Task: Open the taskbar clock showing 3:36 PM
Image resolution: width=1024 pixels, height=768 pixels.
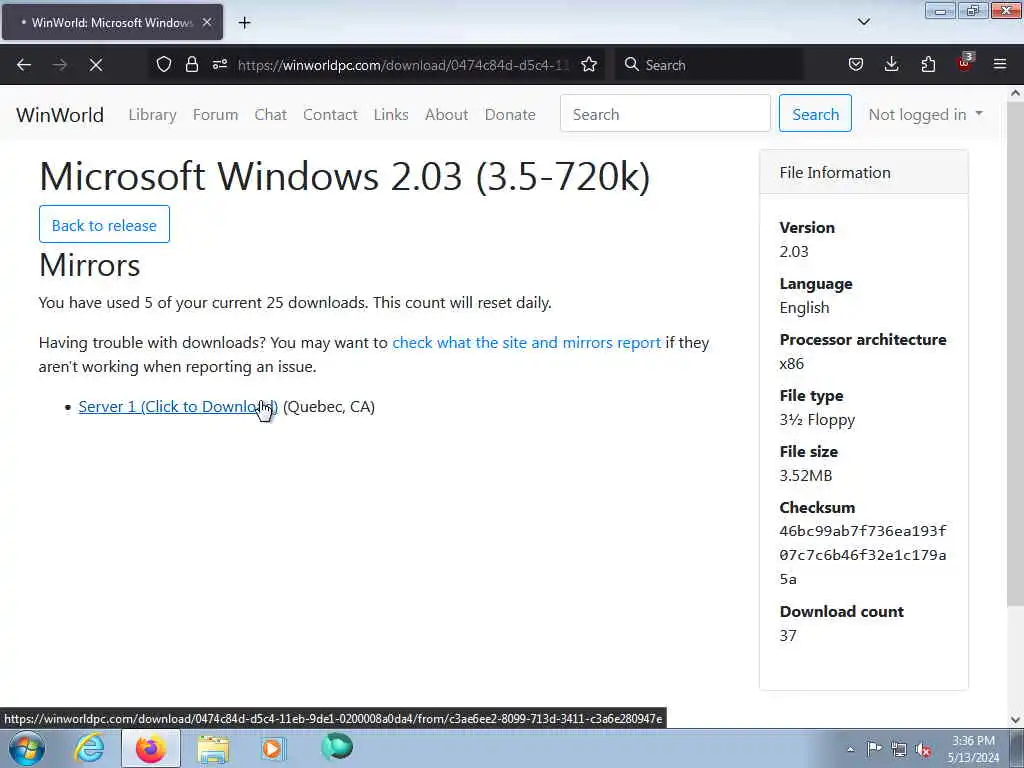Action: coord(973,749)
